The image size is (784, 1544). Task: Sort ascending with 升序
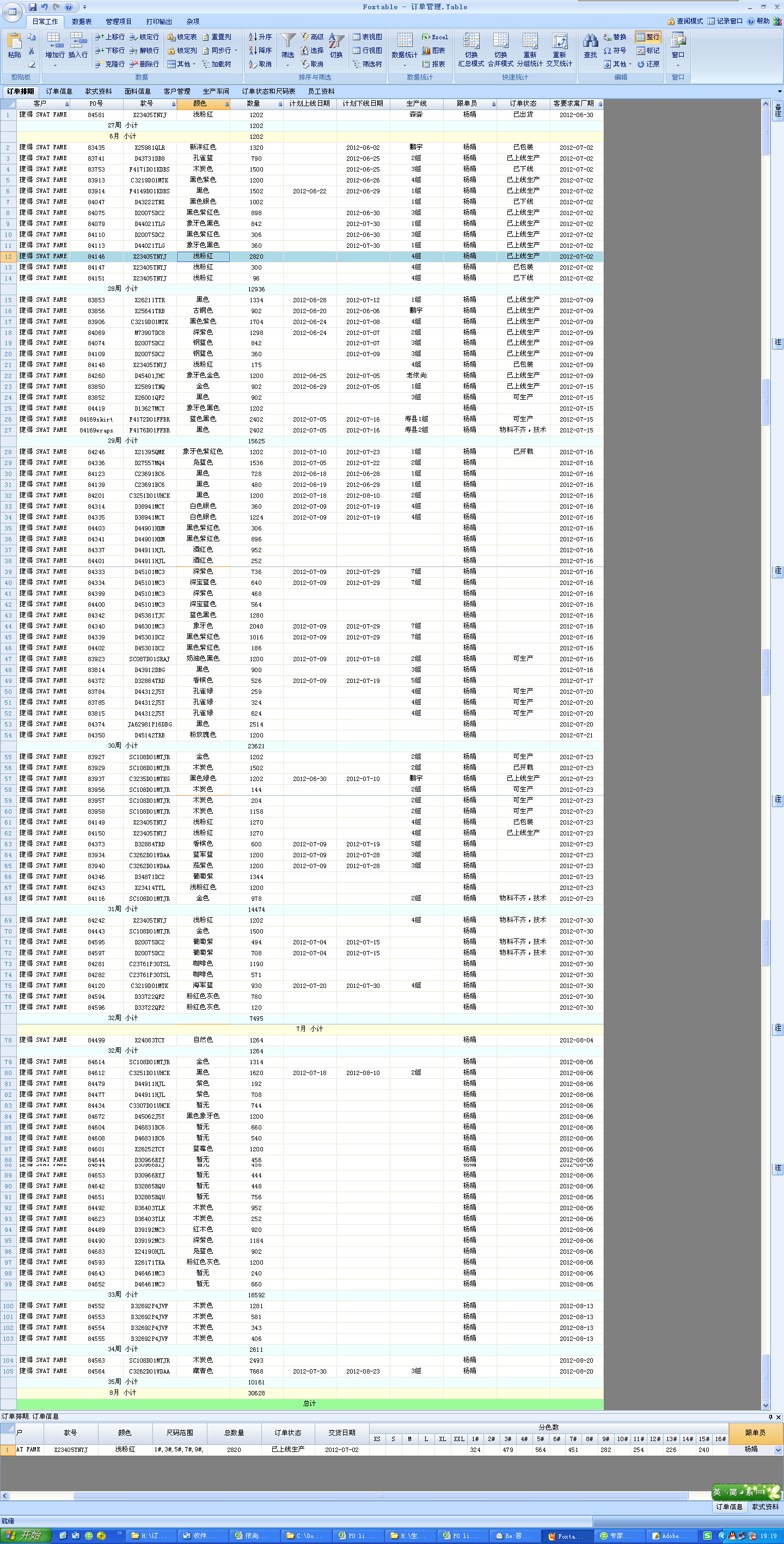[260, 36]
